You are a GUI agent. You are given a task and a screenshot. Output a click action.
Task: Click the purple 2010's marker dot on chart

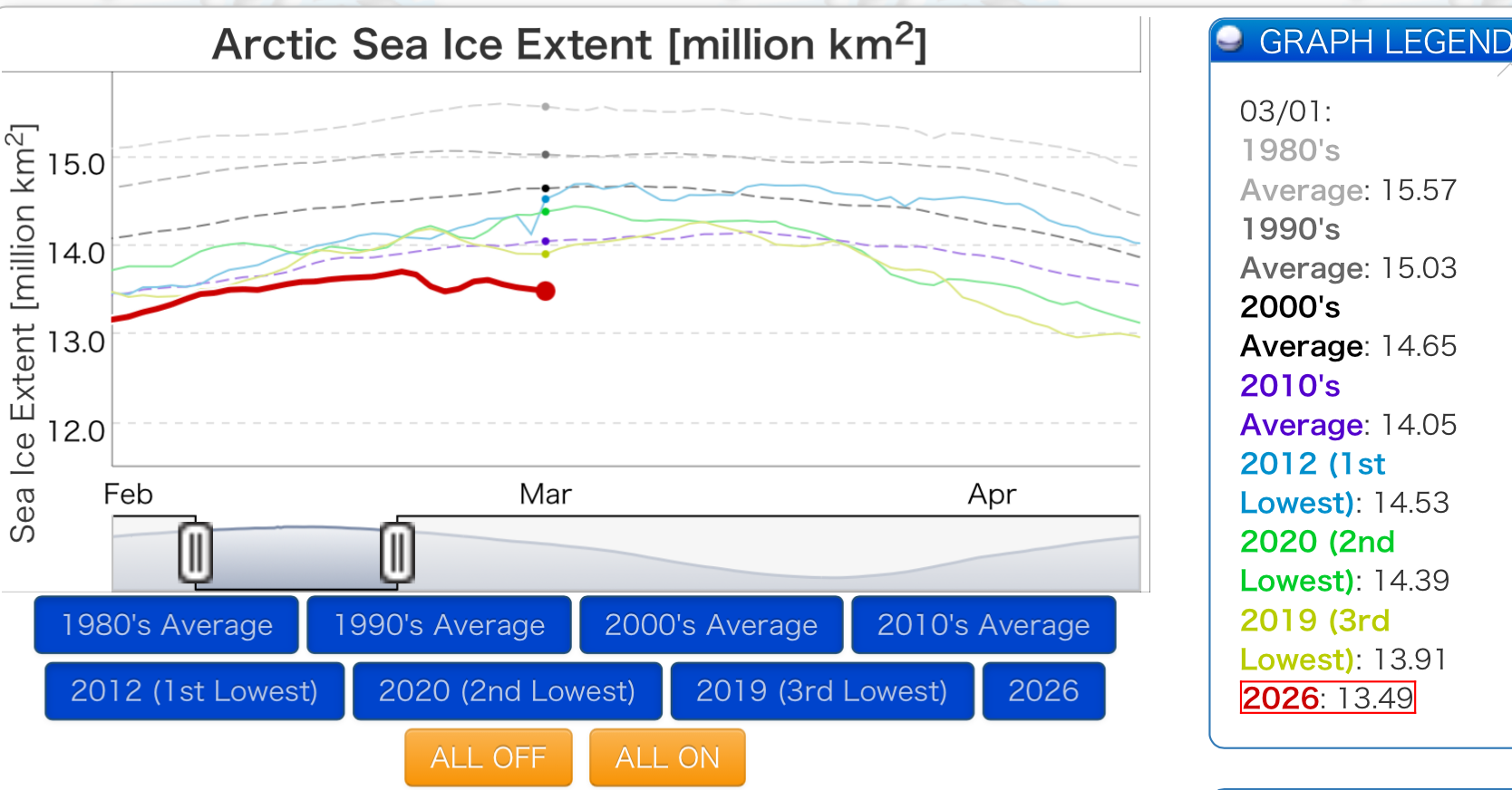point(546,241)
